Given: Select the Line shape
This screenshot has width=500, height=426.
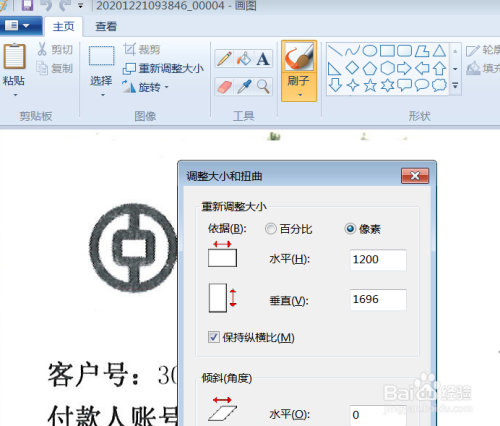Looking at the screenshot, I should click(x=335, y=51).
